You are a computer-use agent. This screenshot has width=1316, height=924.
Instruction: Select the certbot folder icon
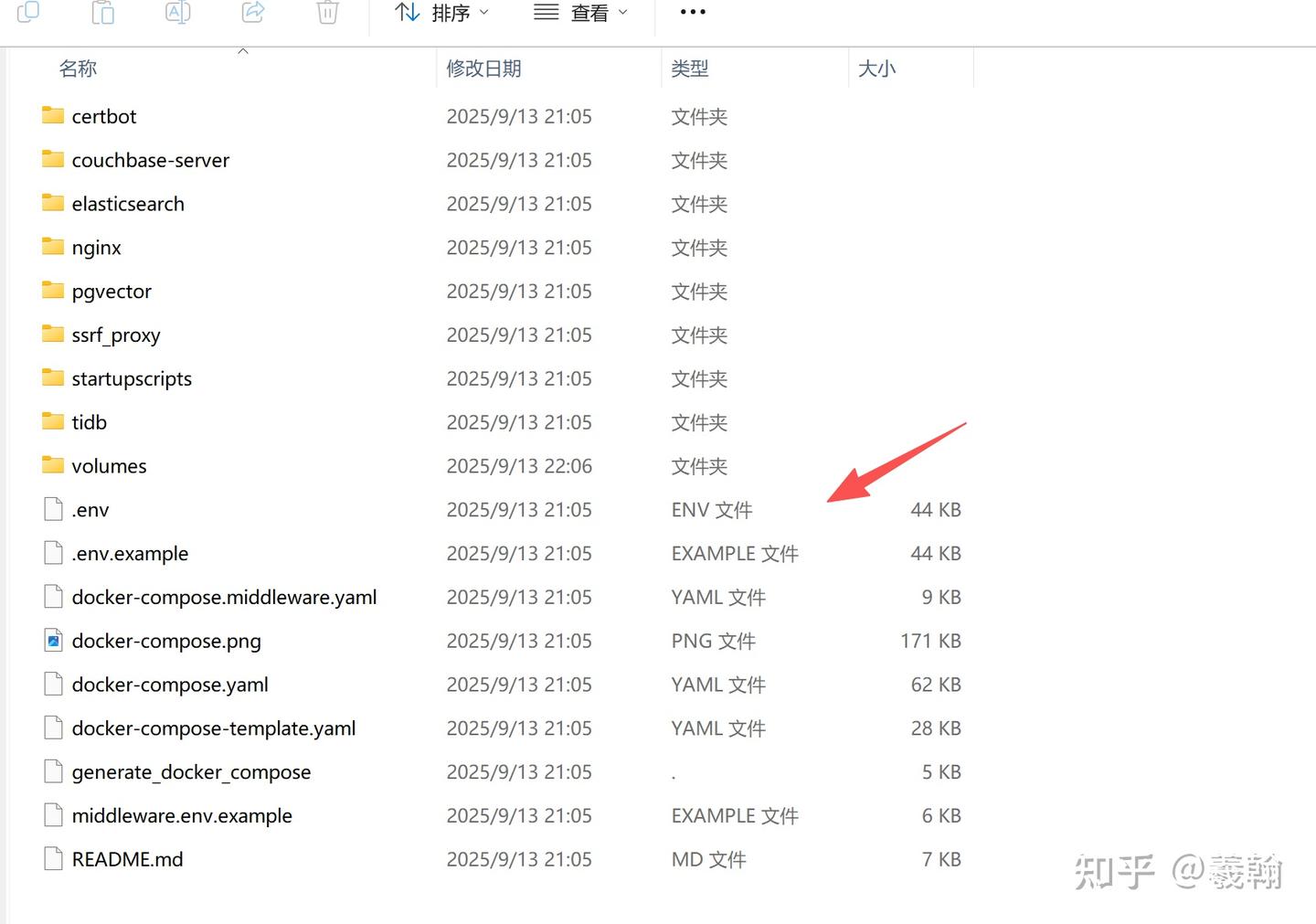click(x=53, y=115)
